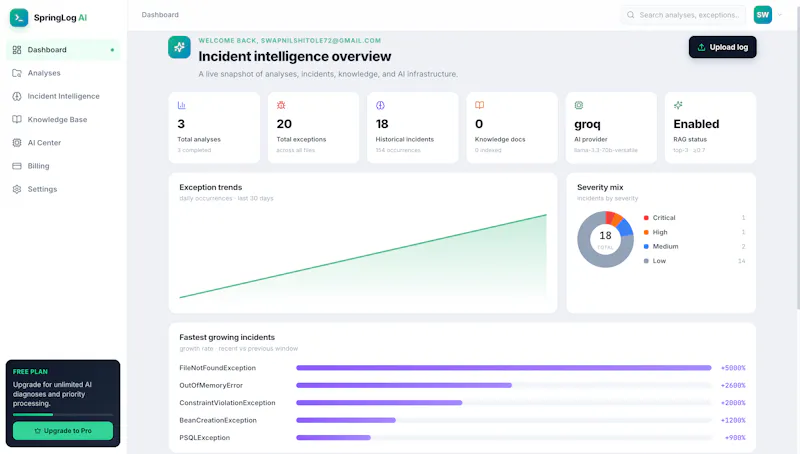Screen dimensions: 800x454
Task: Open the Dashboard menu item
Action: click(63, 50)
